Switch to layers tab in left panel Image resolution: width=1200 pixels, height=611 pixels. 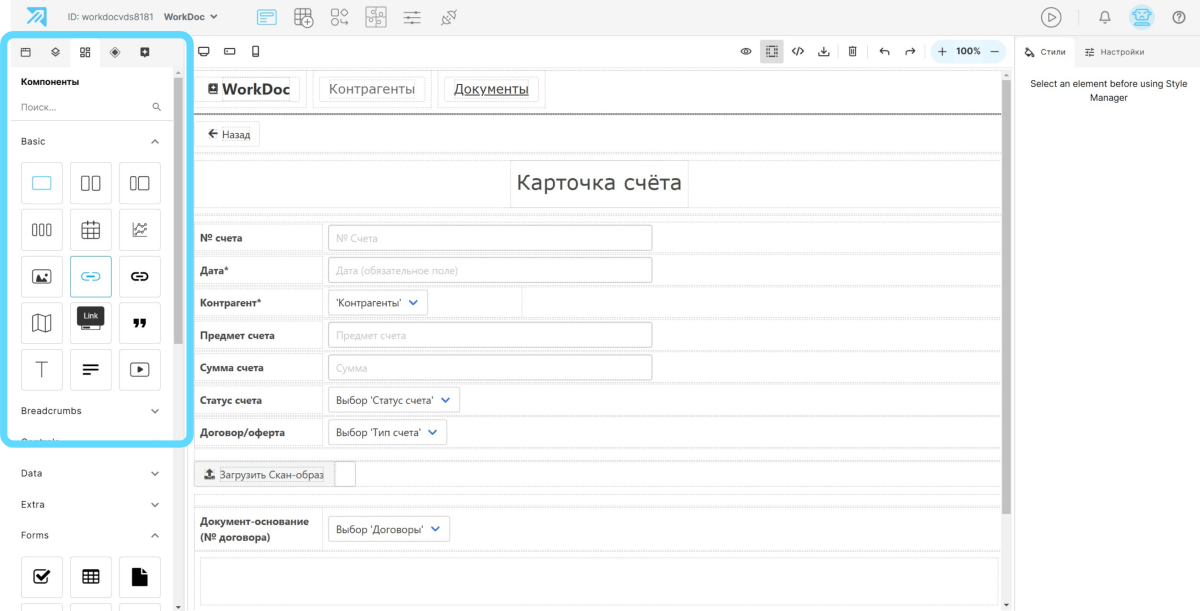[56, 52]
